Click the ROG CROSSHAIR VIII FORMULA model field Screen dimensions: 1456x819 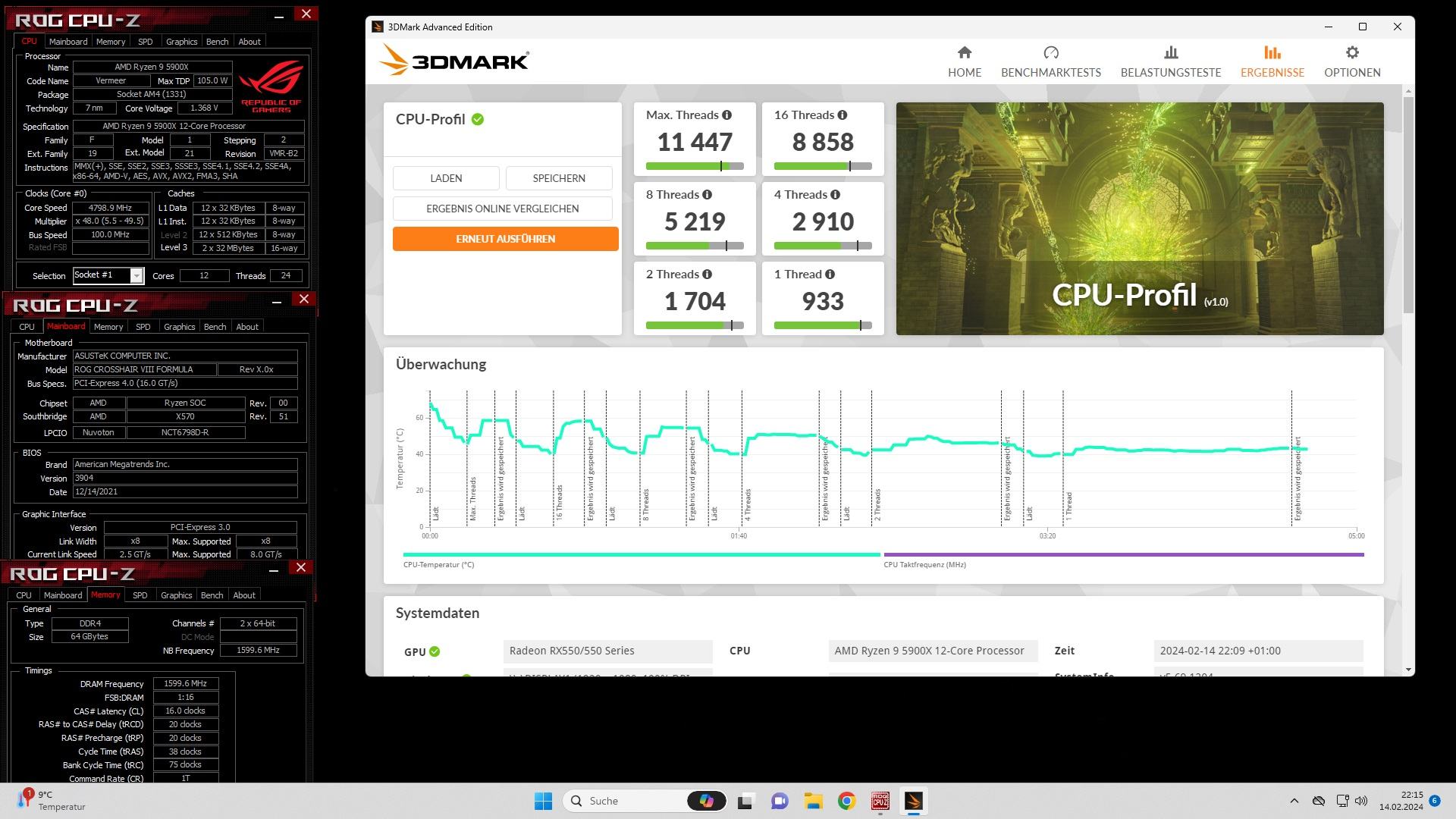pyautogui.click(x=144, y=369)
